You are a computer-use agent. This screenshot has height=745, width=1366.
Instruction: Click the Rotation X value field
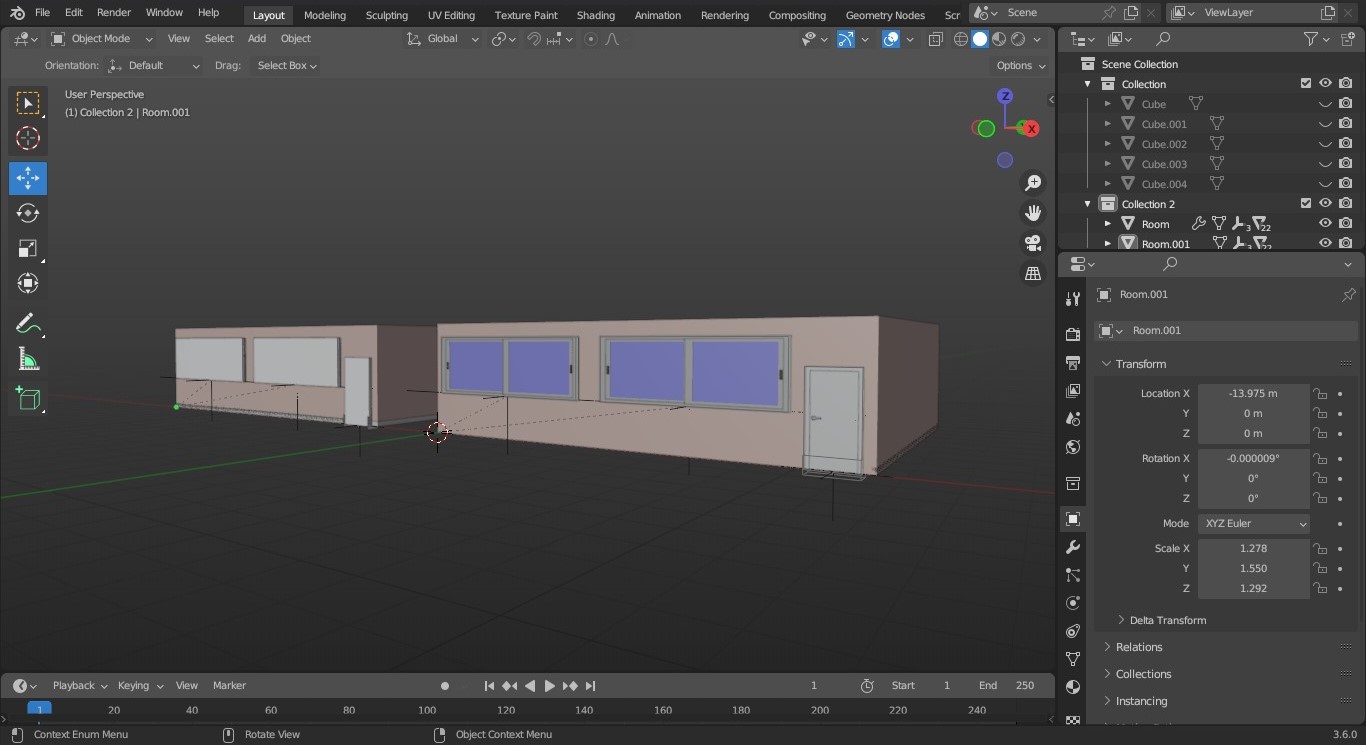click(1253, 458)
